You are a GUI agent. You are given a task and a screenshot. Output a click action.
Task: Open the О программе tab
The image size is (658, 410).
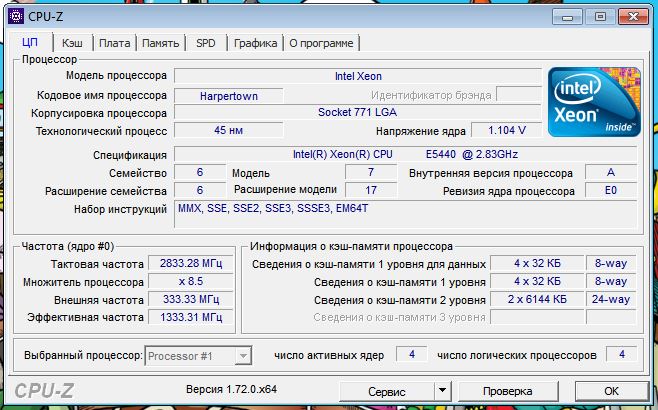pos(321,43)
